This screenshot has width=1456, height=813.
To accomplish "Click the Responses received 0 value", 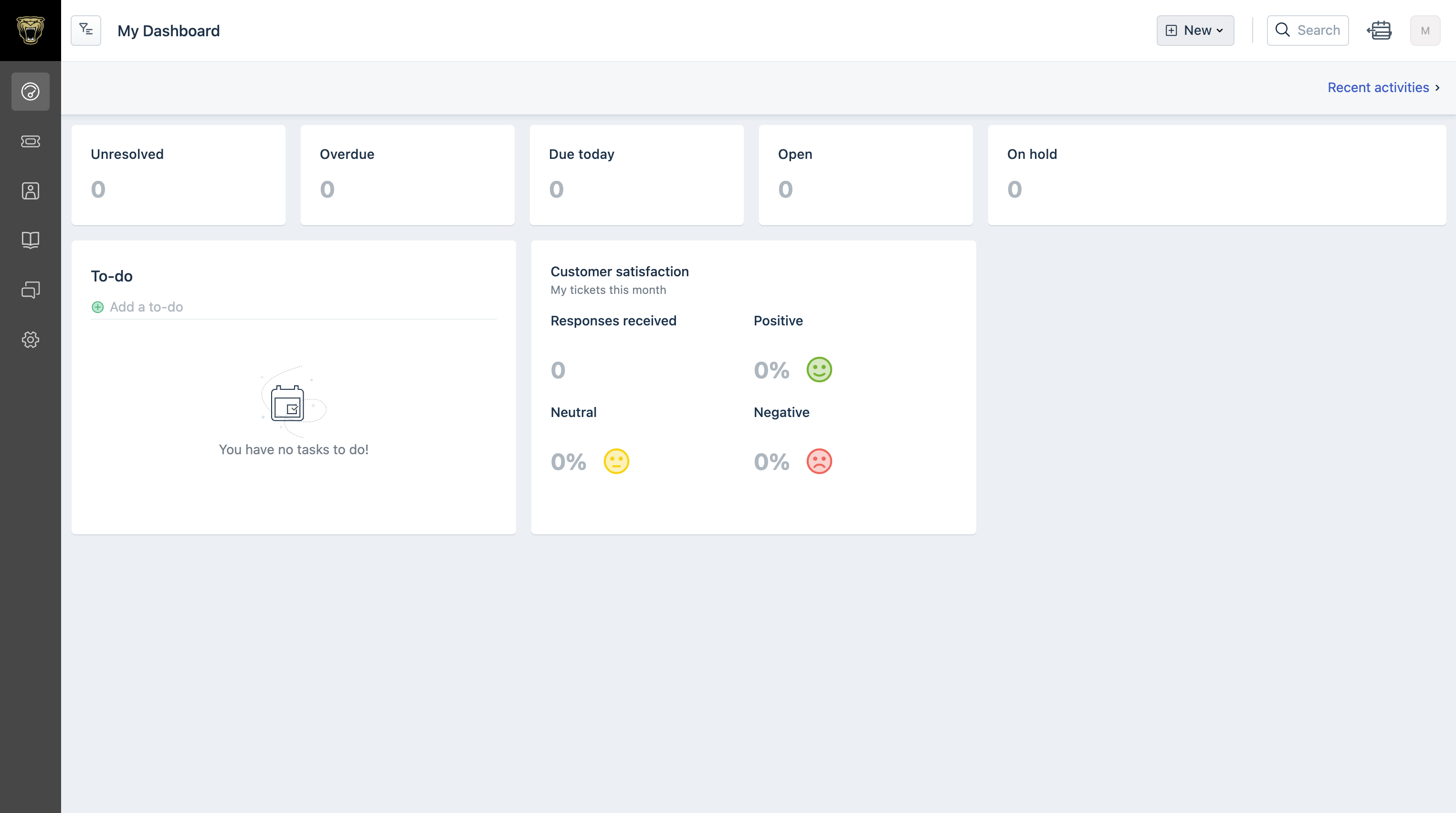I will 558,370.
